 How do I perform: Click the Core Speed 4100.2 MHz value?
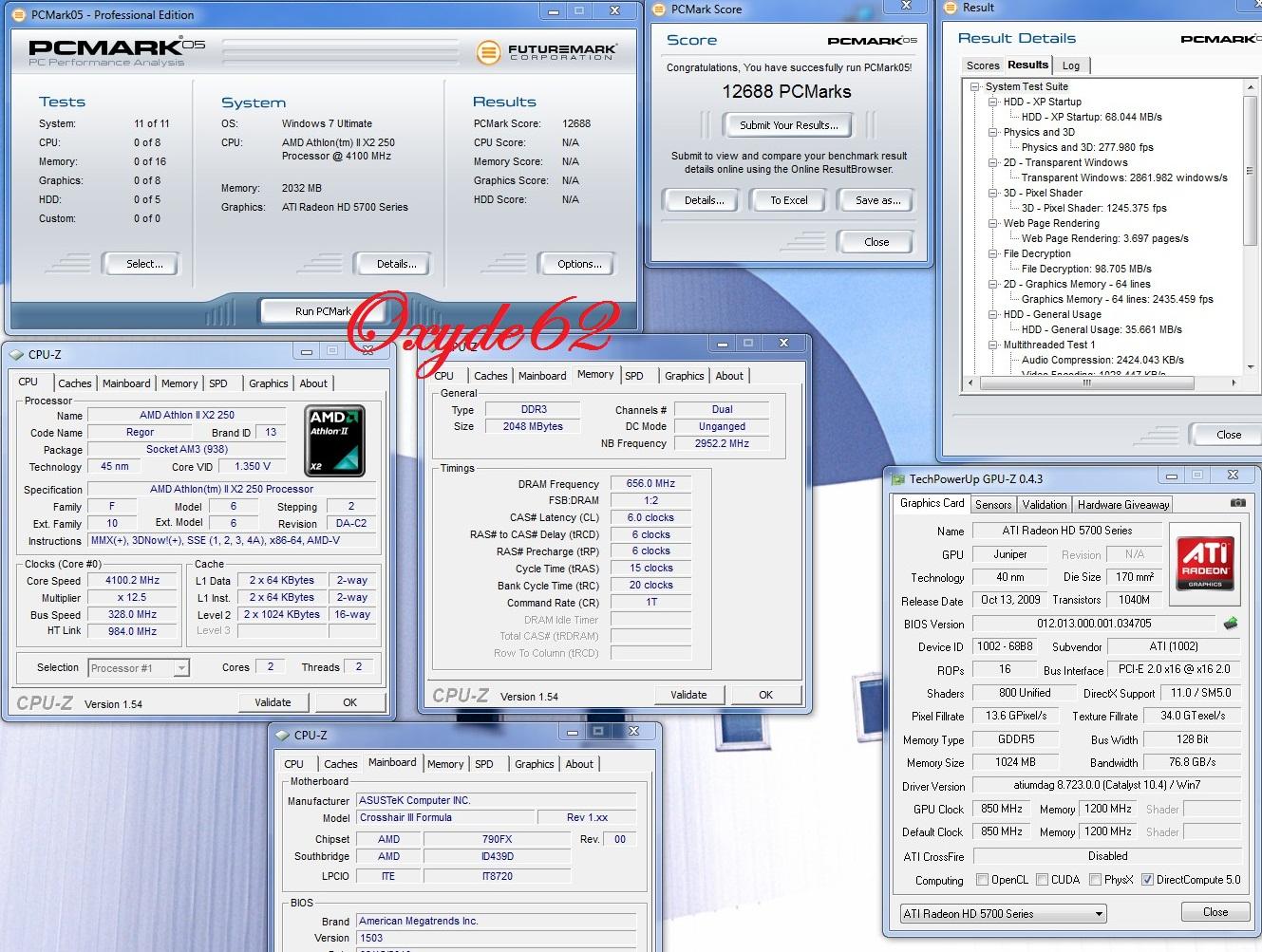click(x=132, y=581)
